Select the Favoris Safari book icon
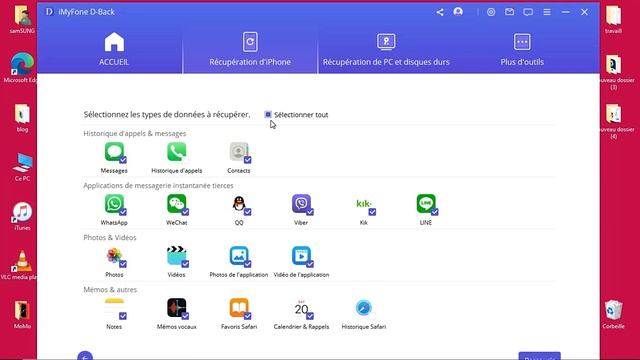Viewport: 640px width, 360px height. [239, 308]
